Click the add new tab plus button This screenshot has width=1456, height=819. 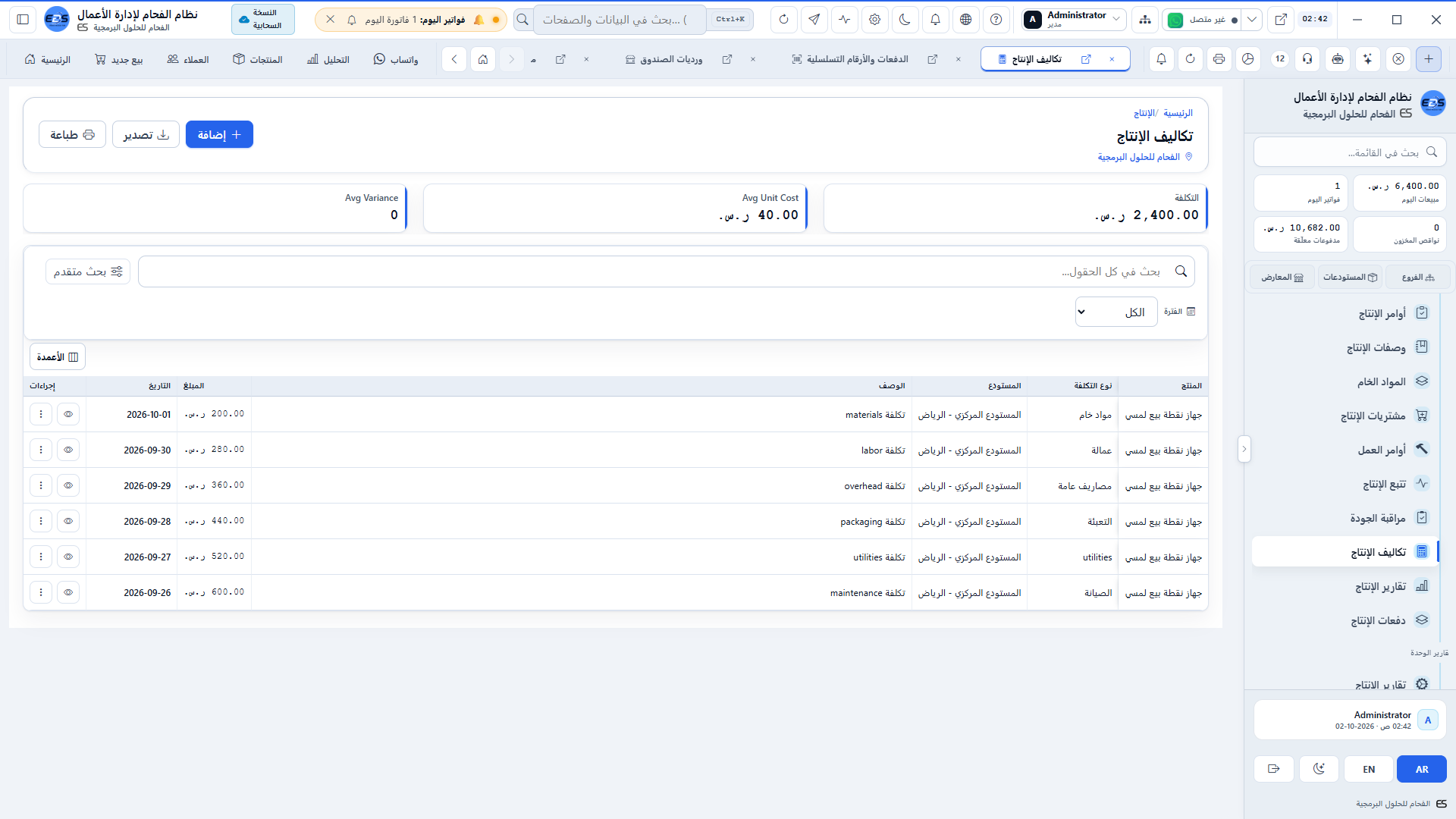(x=1429, y=59)
